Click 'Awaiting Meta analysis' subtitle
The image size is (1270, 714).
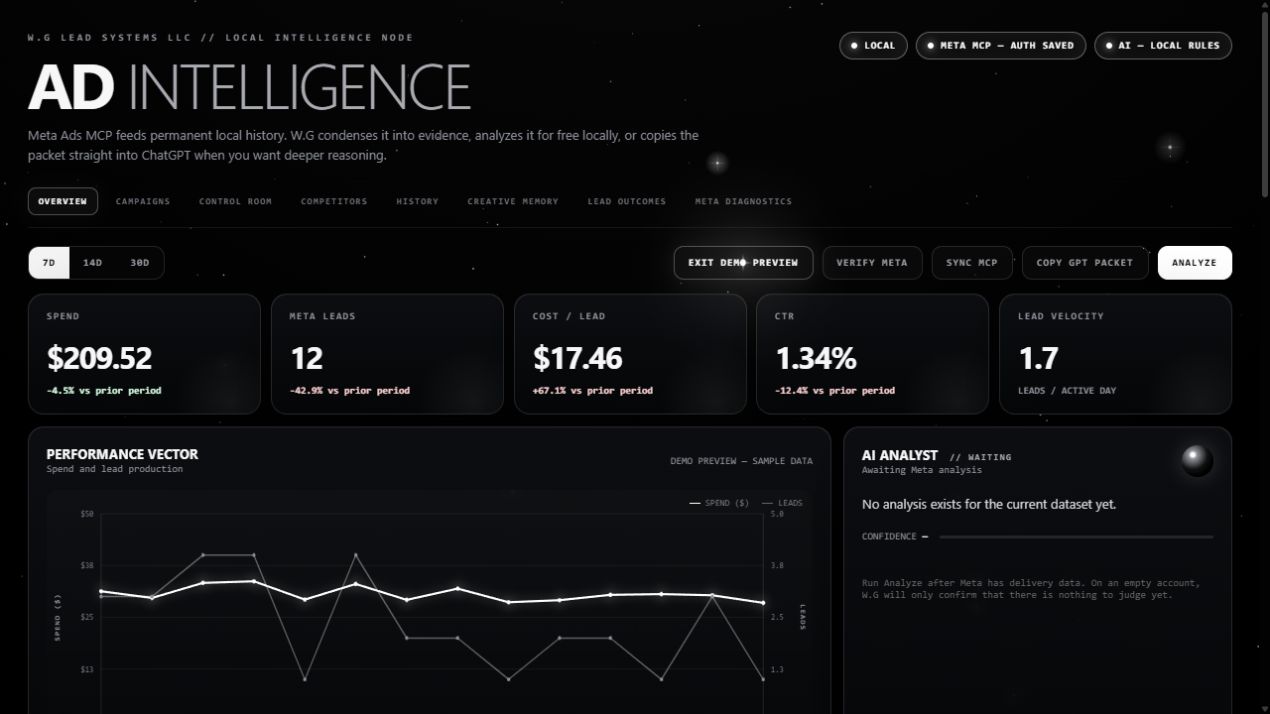coord(921,470)
